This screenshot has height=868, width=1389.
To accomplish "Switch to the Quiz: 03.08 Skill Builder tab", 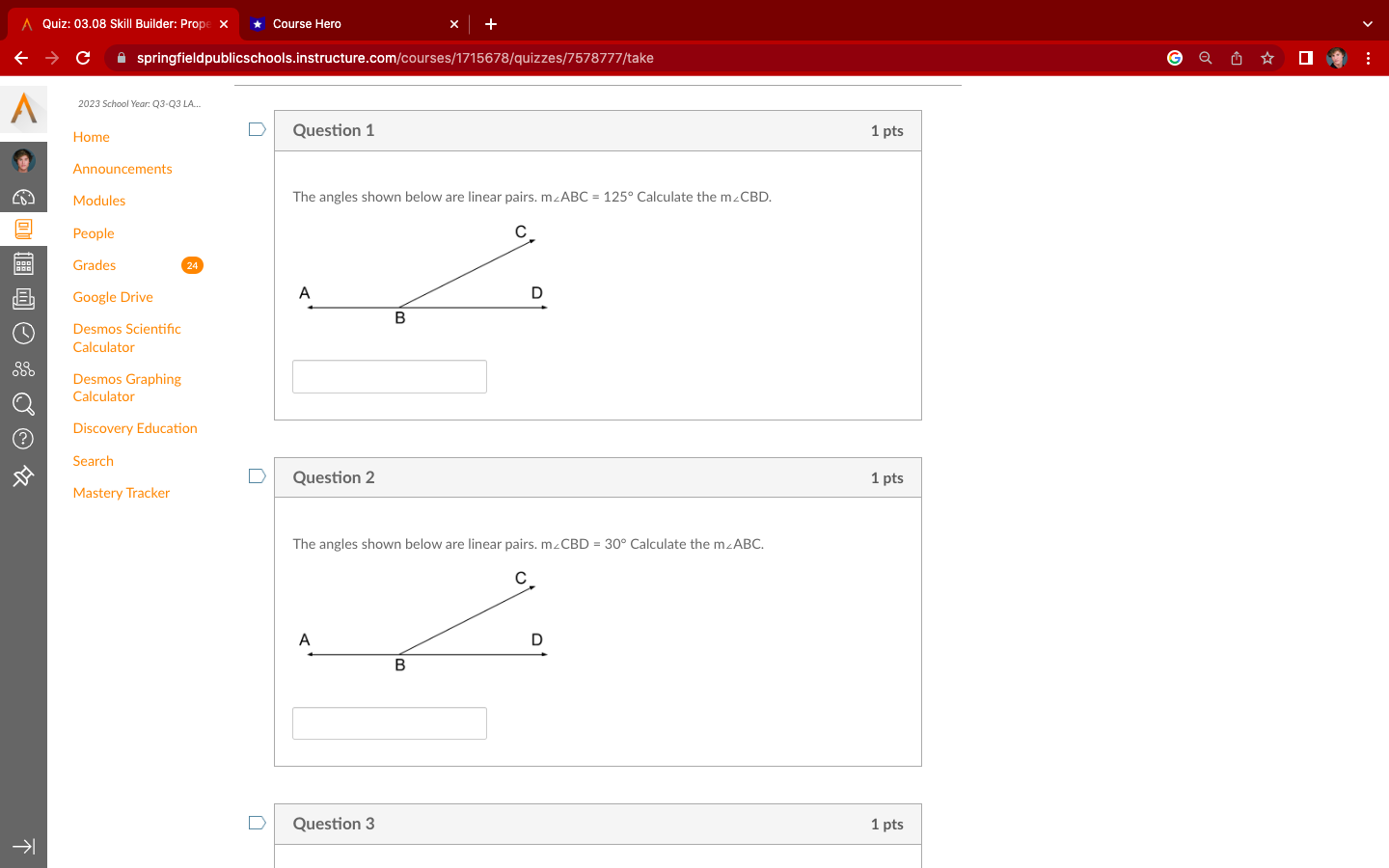I will [123, 24].
